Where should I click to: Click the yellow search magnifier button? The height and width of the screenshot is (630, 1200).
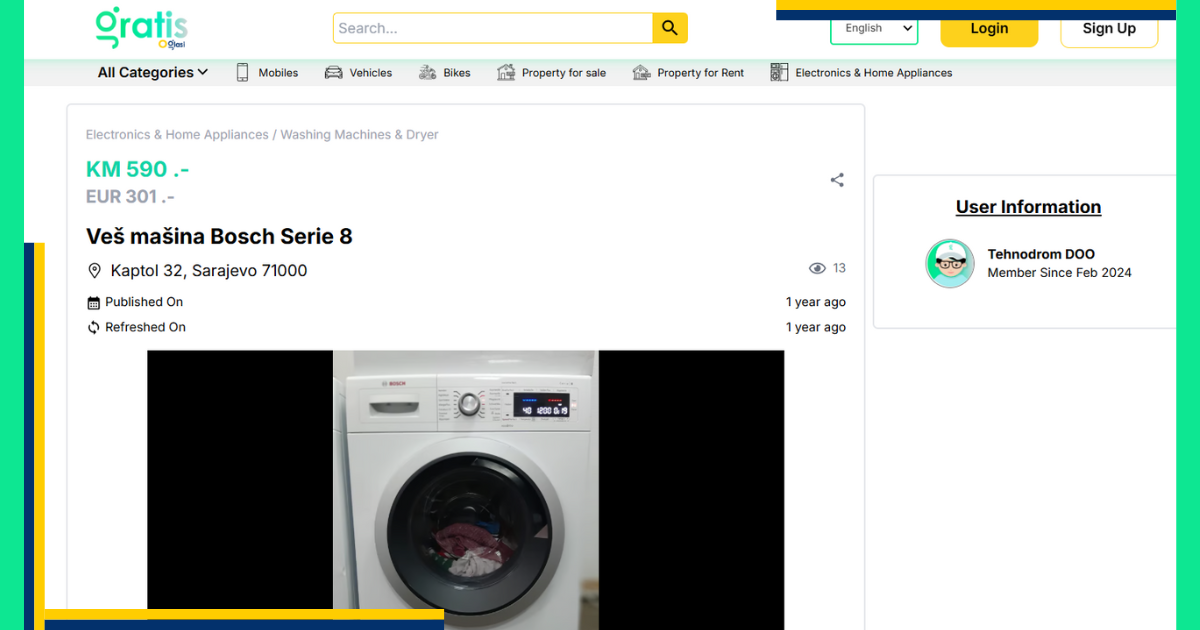[670, 28]
